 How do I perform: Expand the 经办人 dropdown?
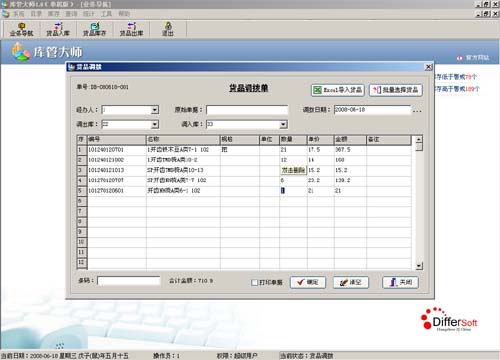[x=155, y=110]
